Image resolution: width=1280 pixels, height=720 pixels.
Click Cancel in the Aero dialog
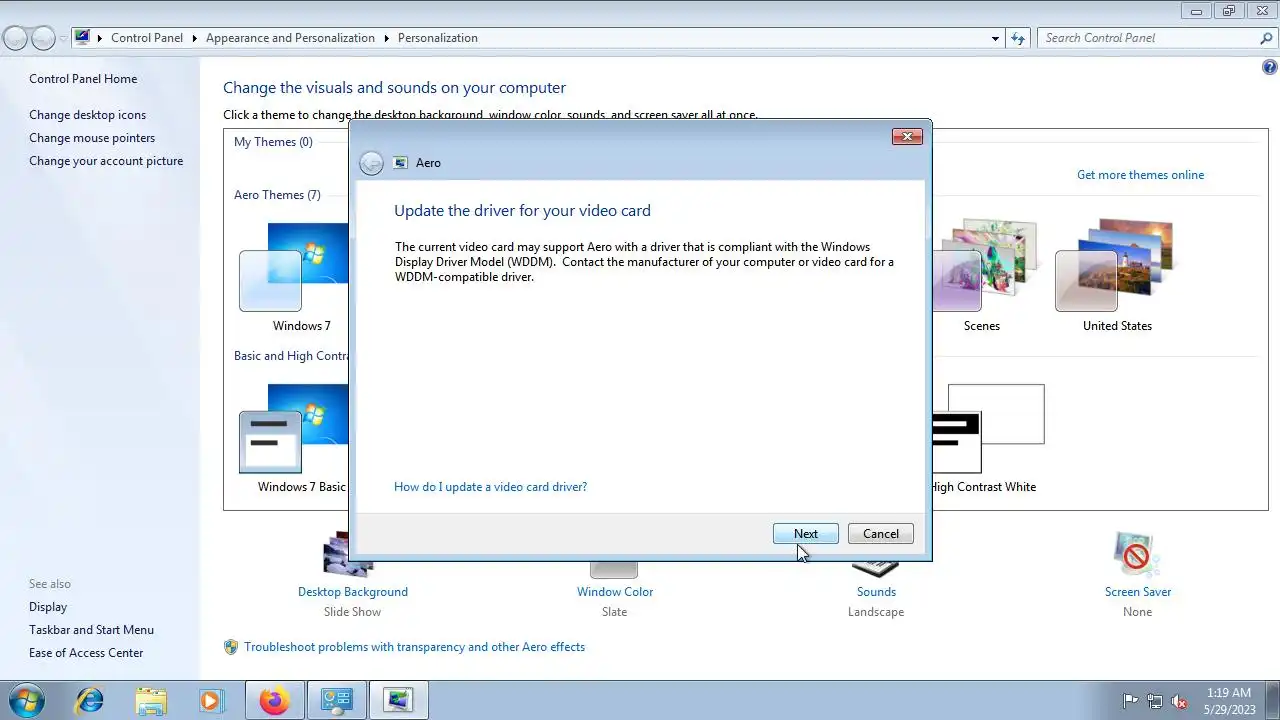[881, 534]
